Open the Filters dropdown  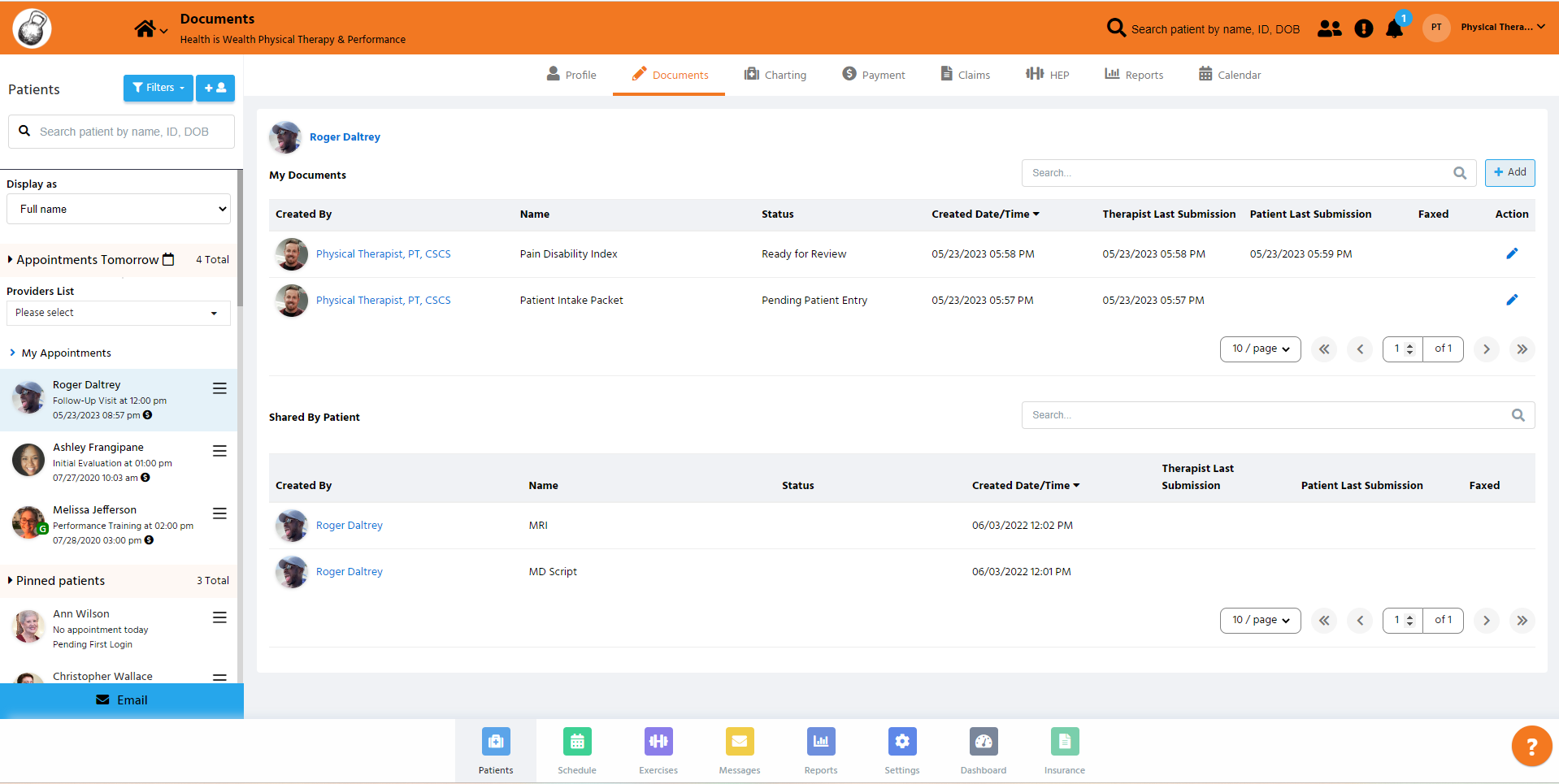[159, 88]
